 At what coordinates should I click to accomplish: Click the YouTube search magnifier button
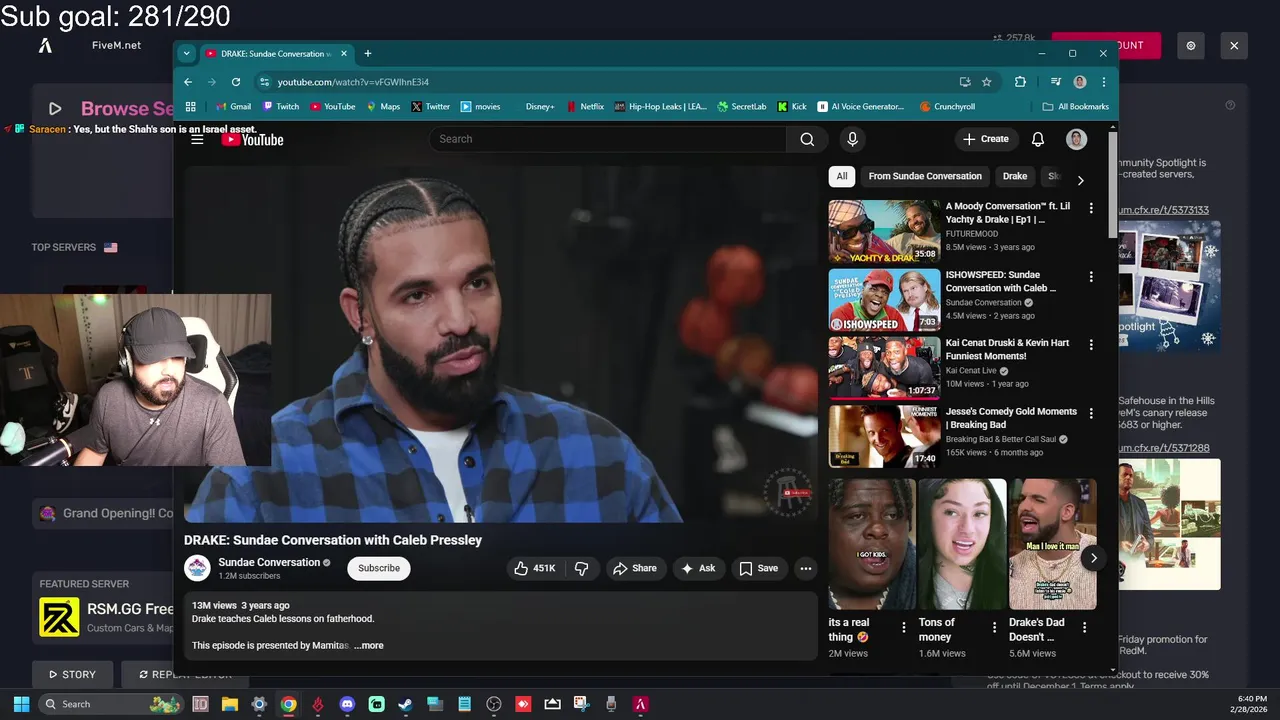807,139
